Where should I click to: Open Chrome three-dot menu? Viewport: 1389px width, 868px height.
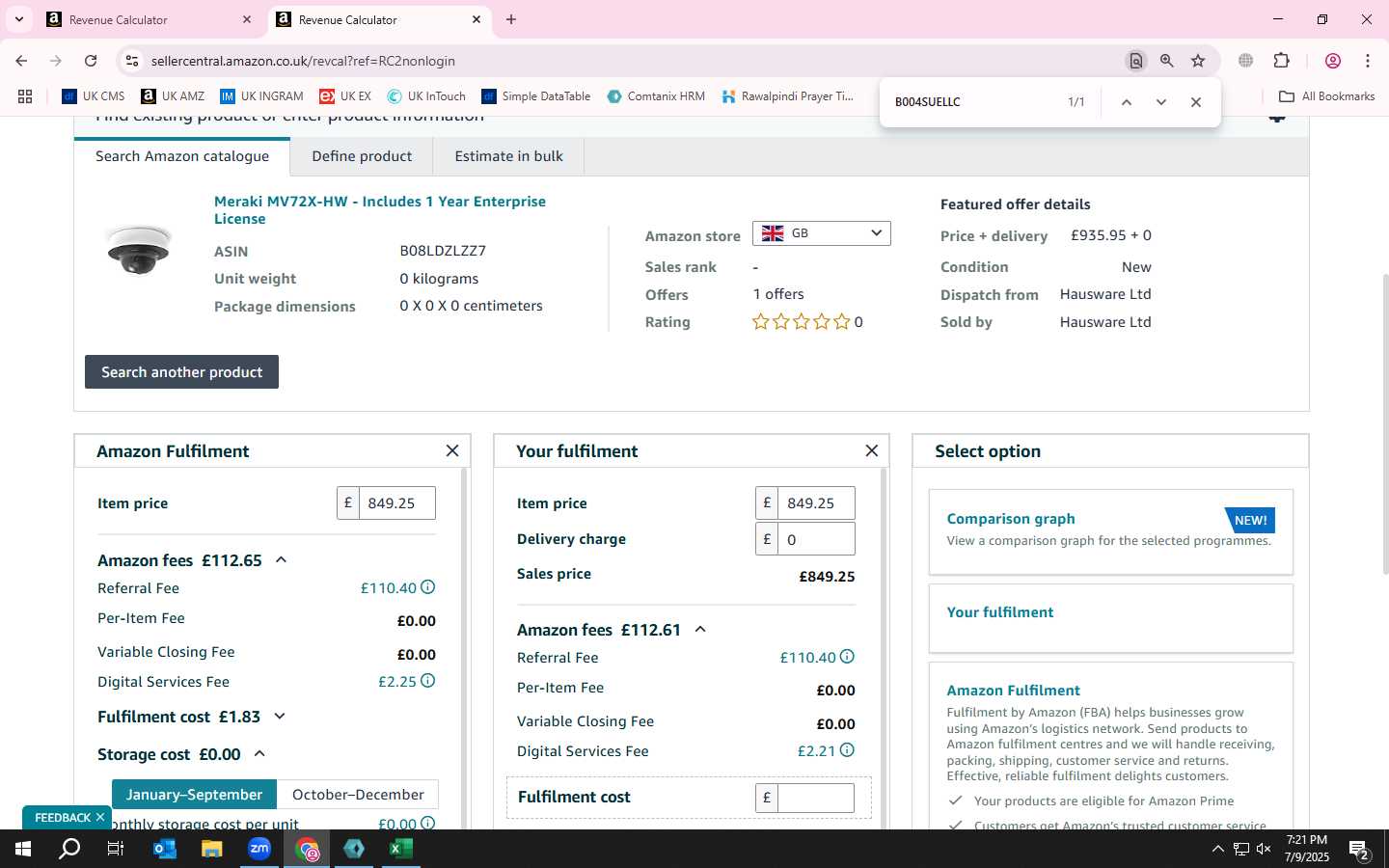tap(1368, 61)
